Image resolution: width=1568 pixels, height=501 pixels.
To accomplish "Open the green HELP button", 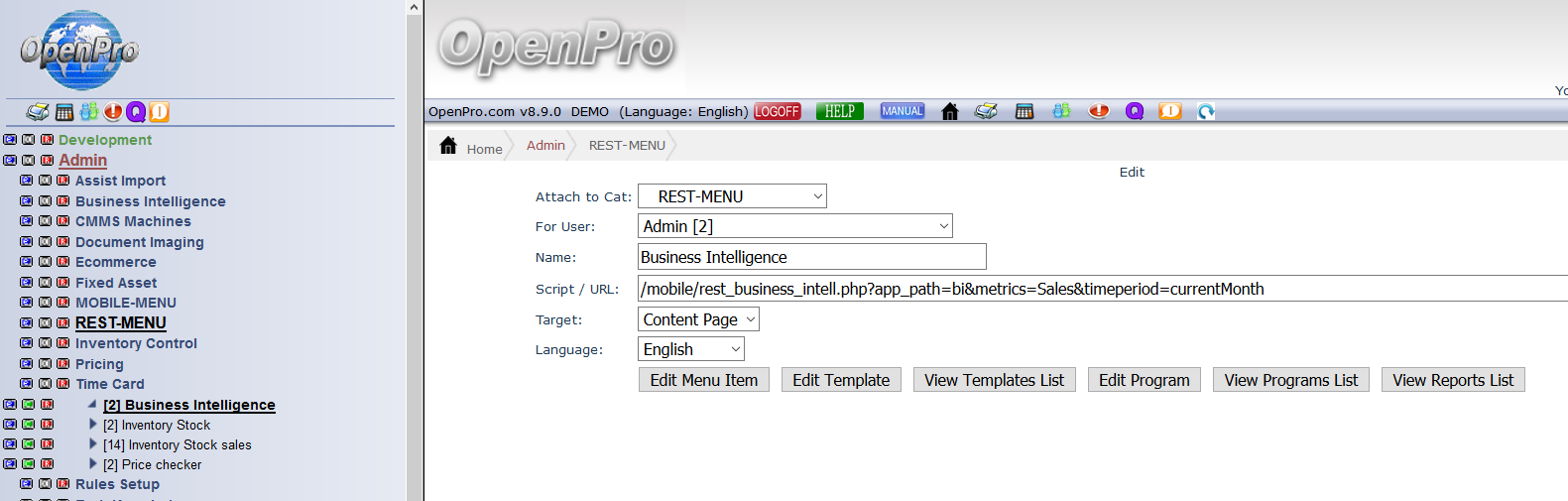I will [839, 111].
